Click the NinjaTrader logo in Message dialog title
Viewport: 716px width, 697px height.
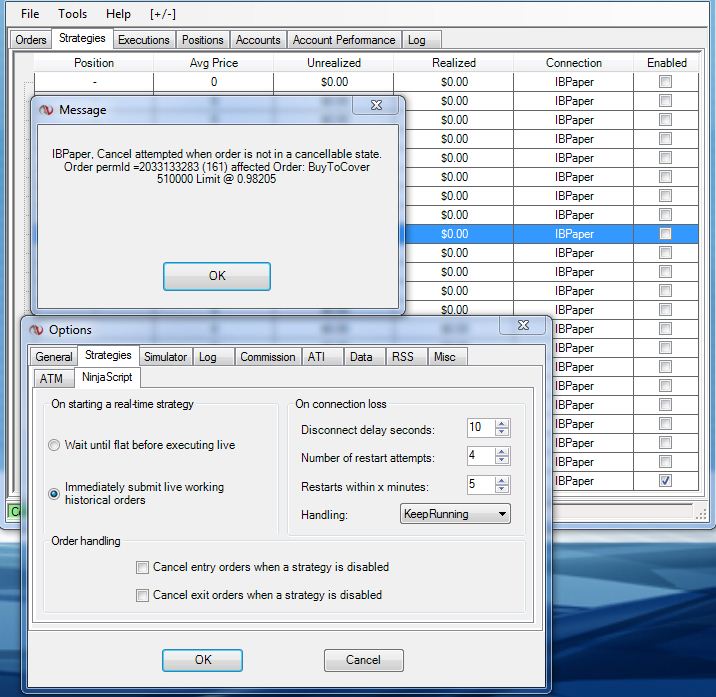point(46,110)
